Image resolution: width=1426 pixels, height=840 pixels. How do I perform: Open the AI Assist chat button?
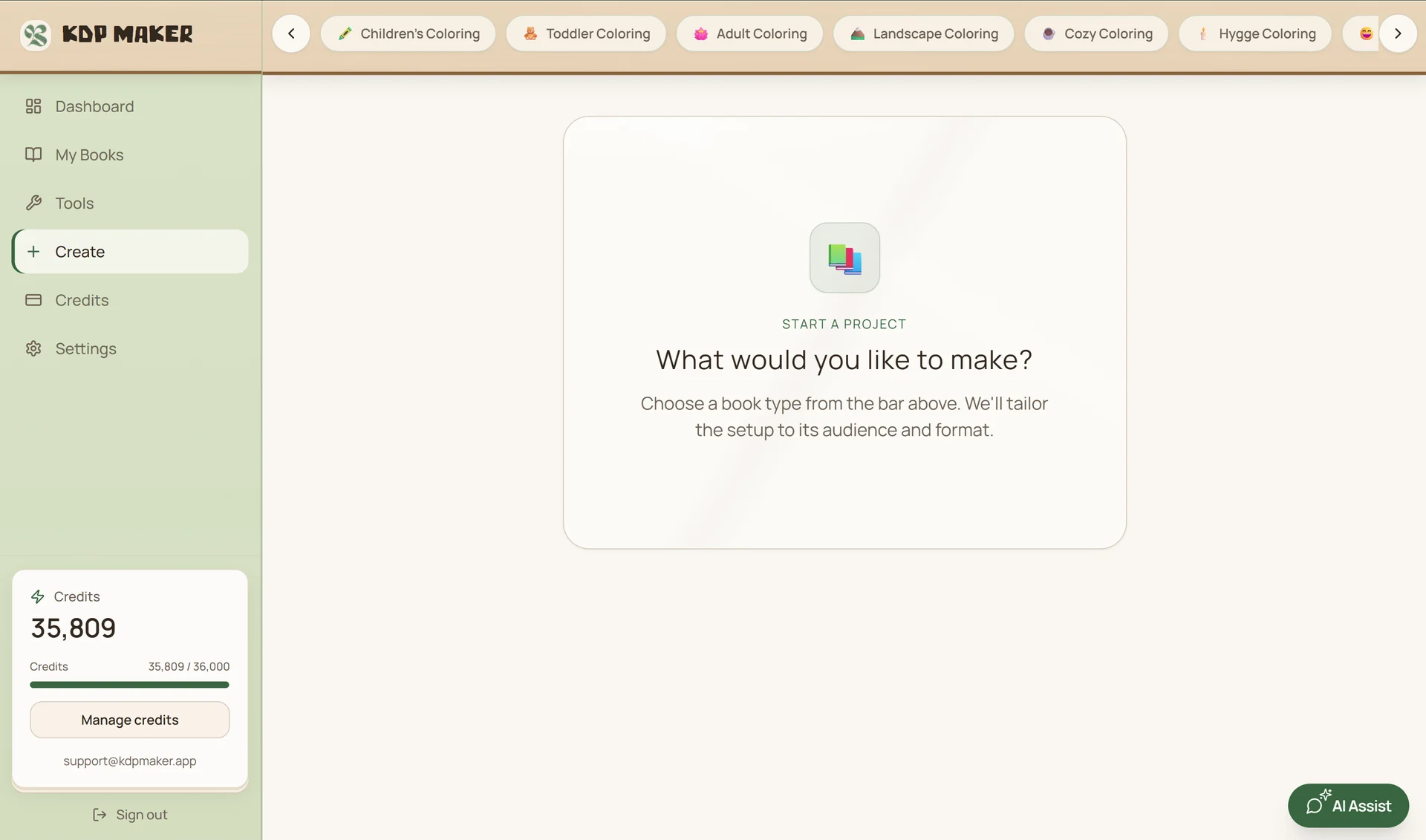pyautogui.click(x=1348, y=806)
